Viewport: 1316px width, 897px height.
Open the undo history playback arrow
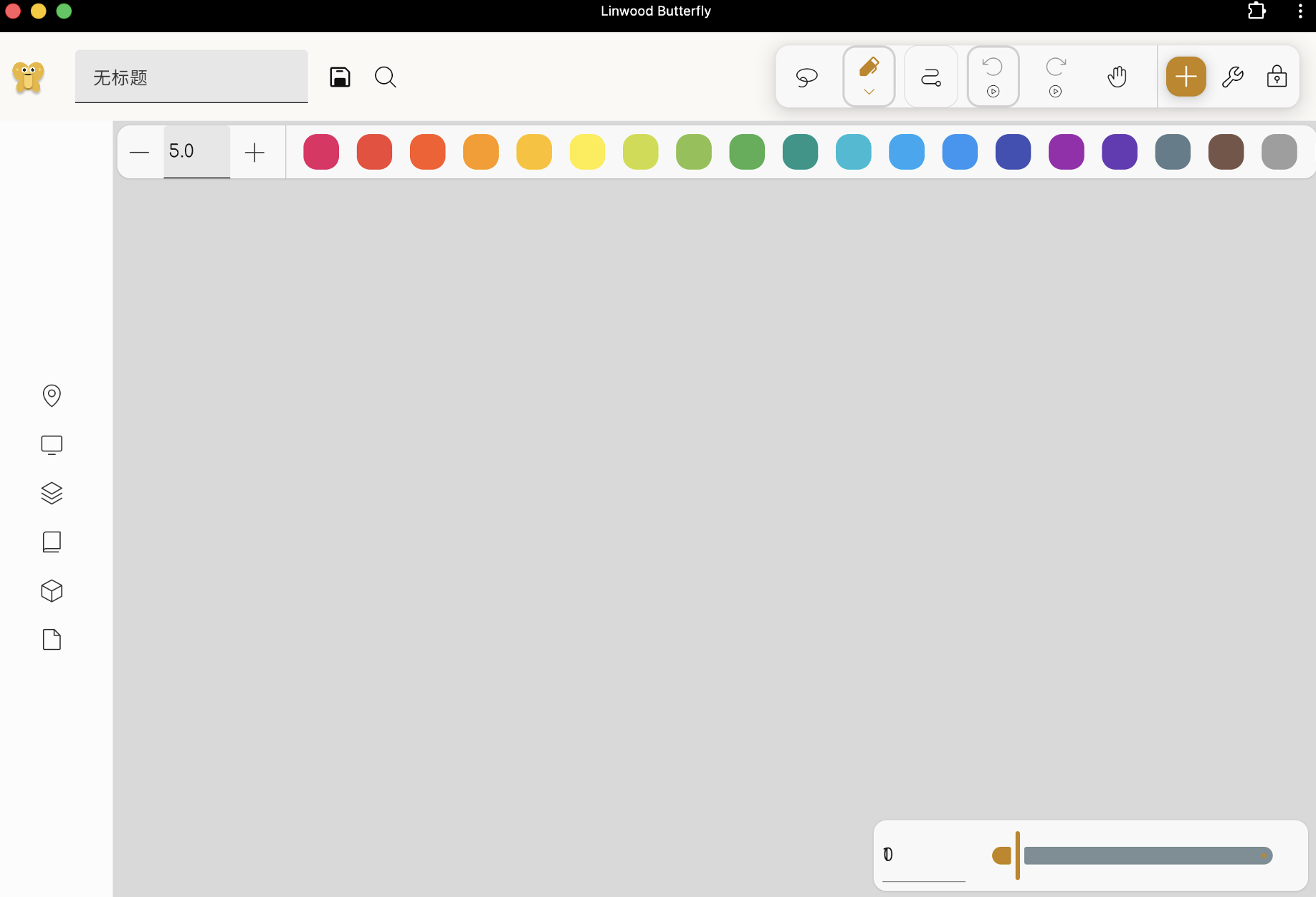tap(993, 92)
